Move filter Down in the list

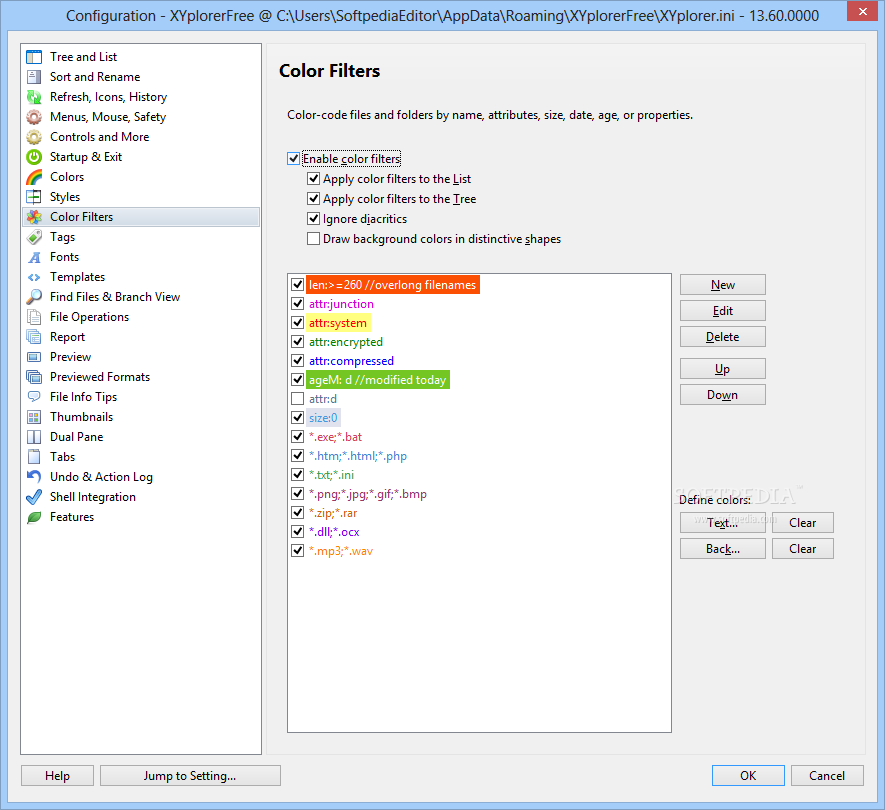tap(722, 395)
